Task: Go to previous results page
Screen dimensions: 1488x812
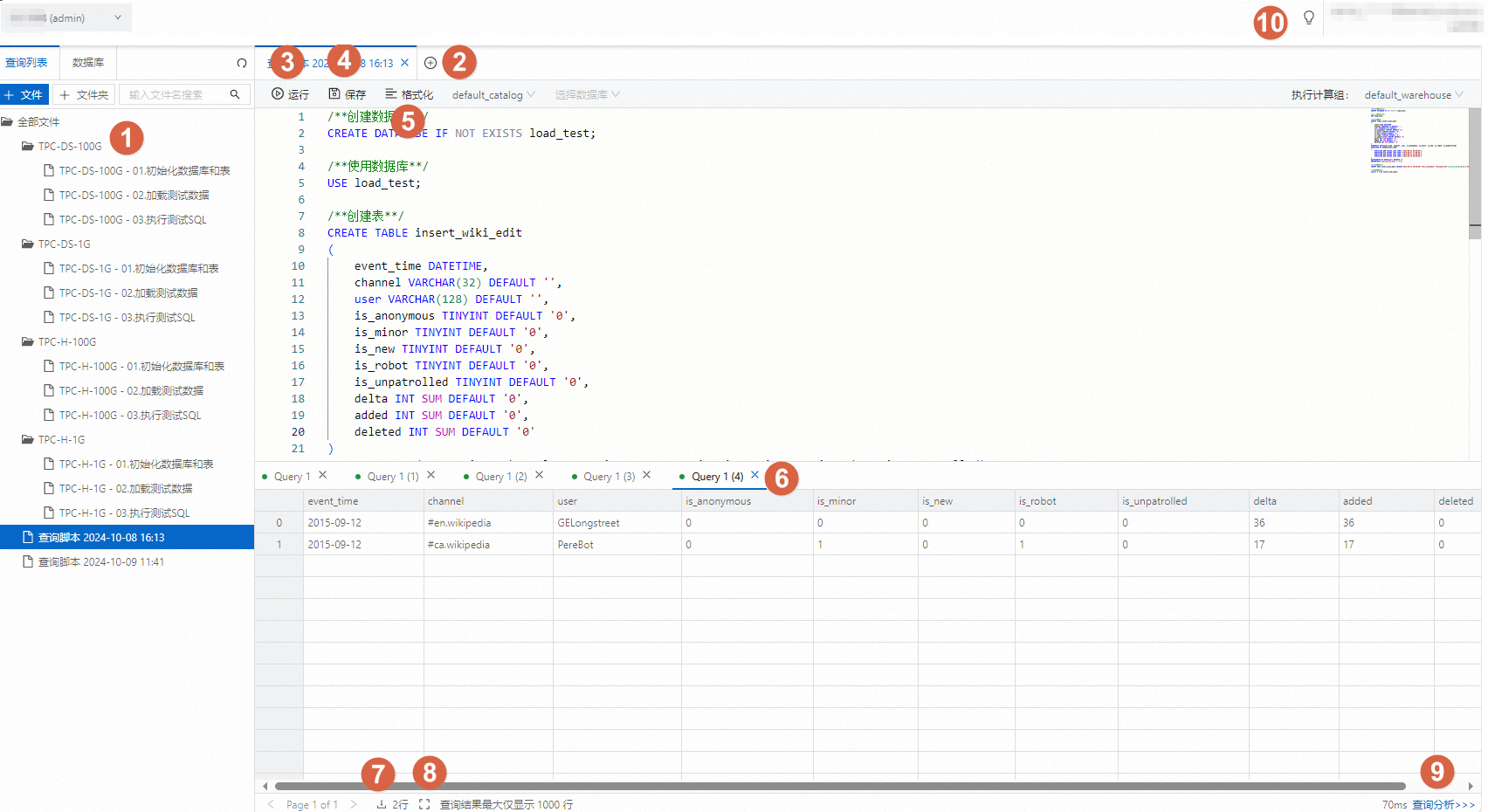Action: point(271,804)
